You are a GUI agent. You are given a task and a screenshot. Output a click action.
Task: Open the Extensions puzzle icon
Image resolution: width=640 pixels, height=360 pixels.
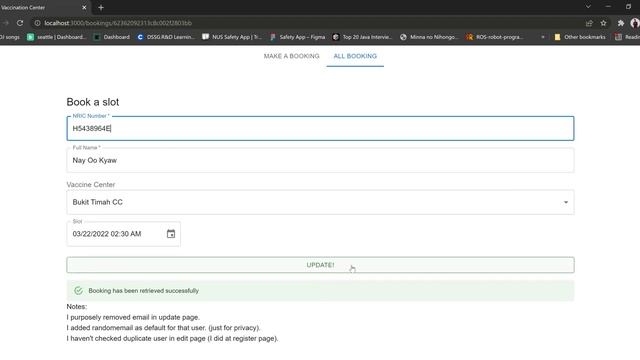[x=621, y=23]
